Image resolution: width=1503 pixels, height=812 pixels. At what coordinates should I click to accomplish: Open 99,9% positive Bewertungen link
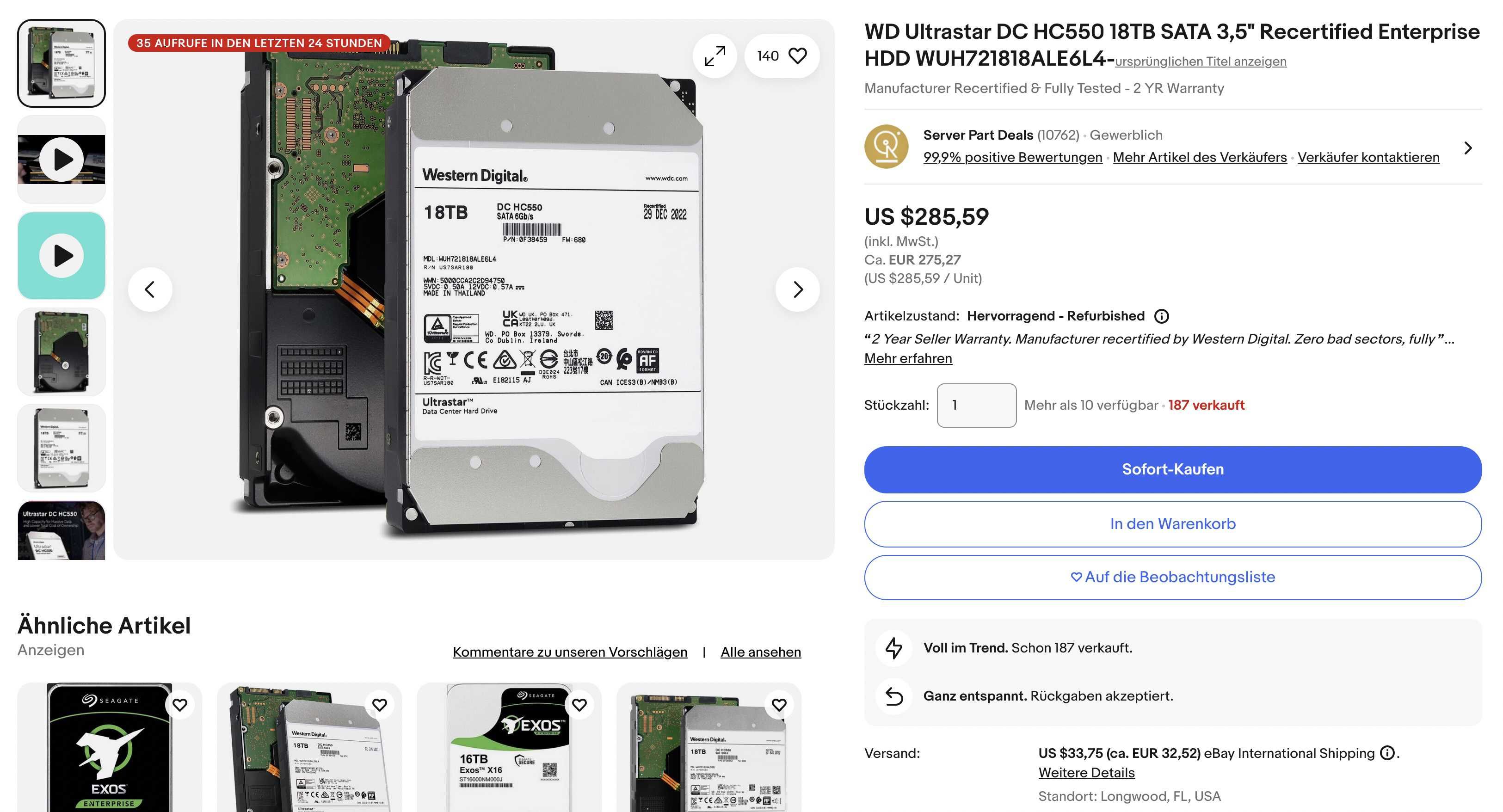click(1012, 157)
